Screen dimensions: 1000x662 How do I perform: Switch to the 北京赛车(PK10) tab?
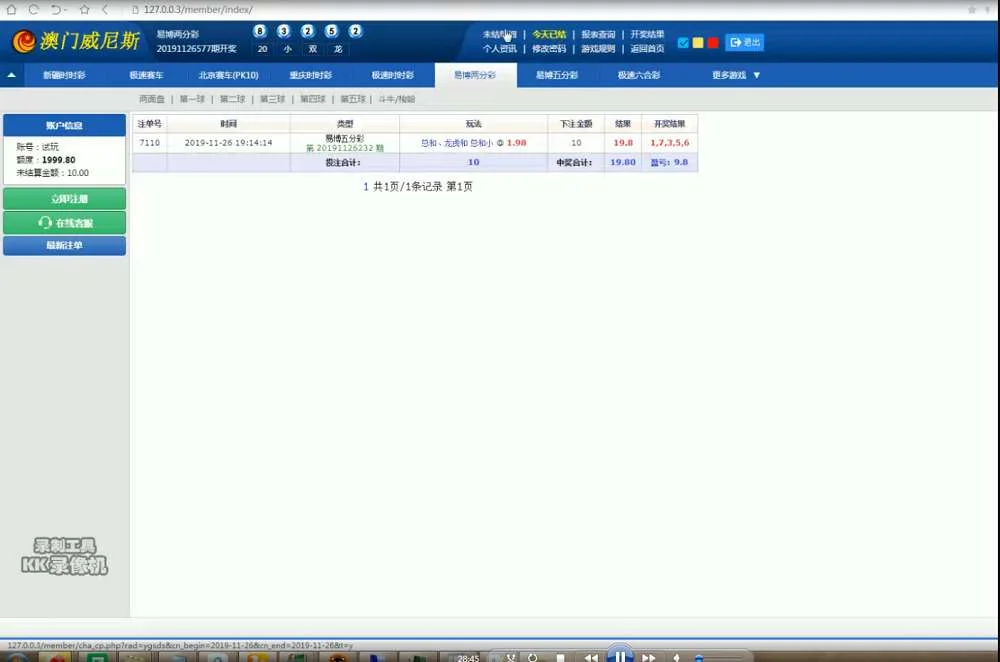(228, 75)
